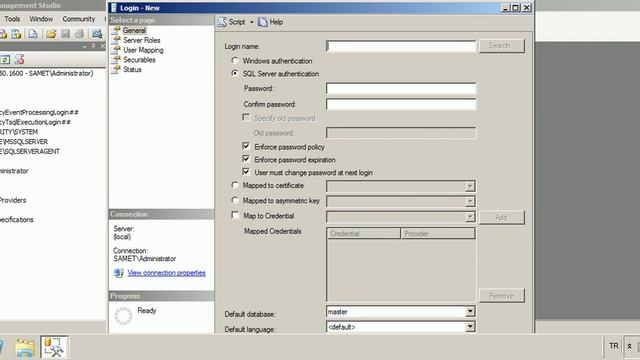Click the User Mapping page icon

[116, 50]
